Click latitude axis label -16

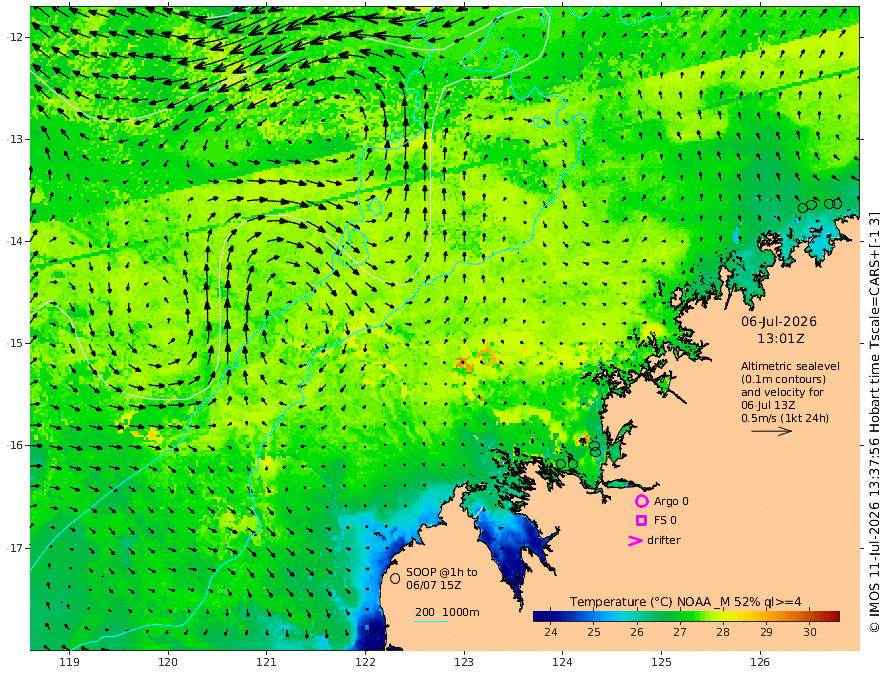15,445
